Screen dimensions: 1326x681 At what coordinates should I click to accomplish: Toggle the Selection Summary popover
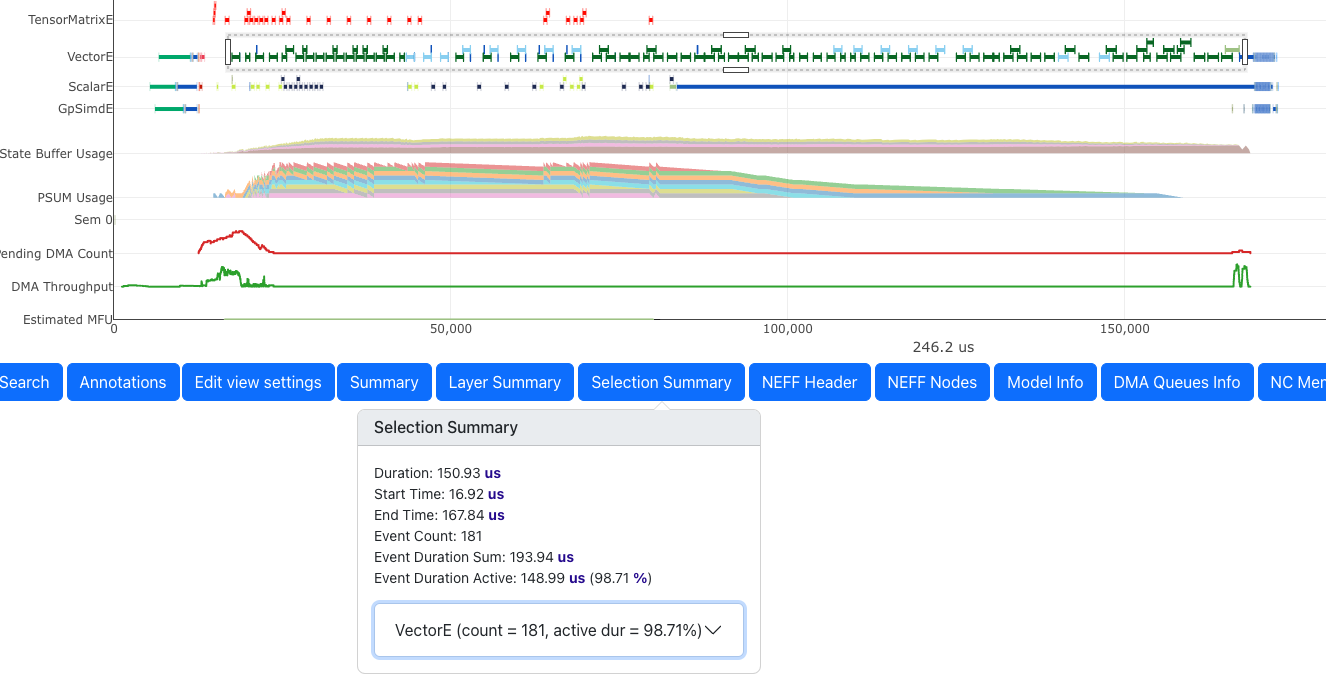[661, 382]
